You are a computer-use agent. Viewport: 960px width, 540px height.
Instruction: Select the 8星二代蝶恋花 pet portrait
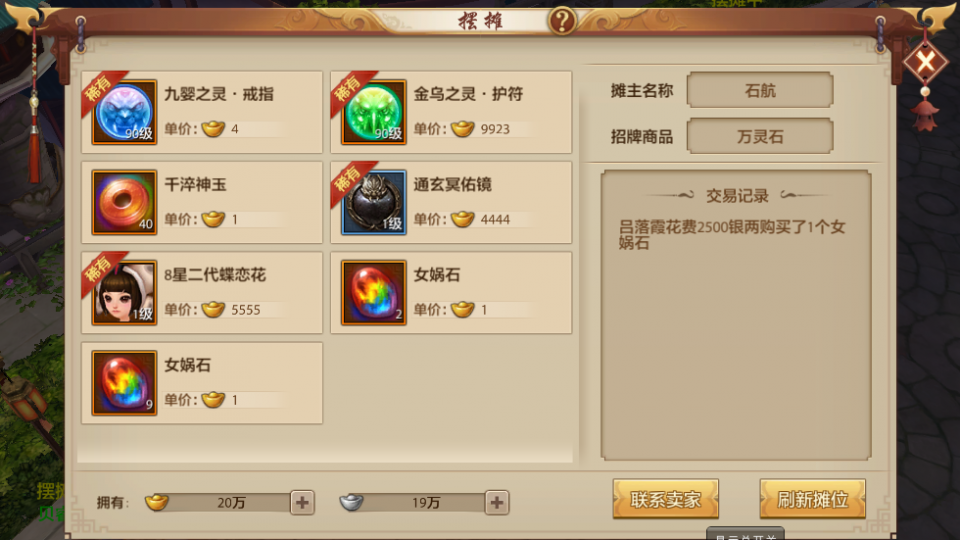click(124, 293)
